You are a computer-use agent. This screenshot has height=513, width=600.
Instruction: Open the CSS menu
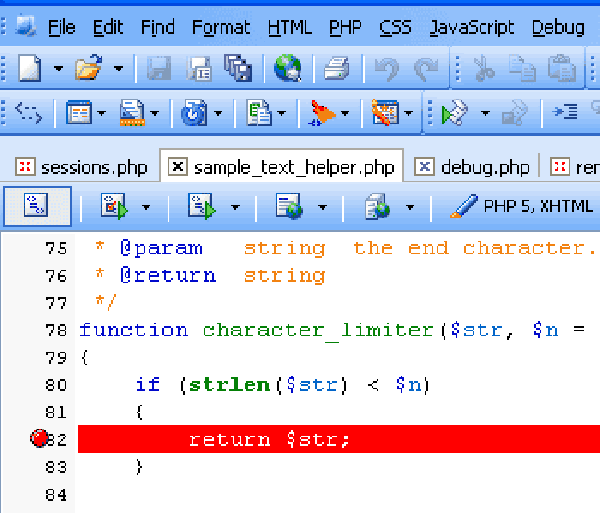[395, 28]
